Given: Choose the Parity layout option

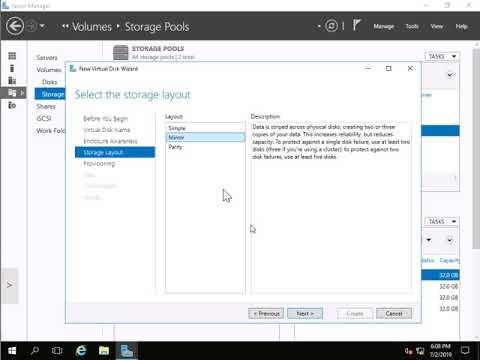Looking at the screenshot, I should coord(205,147).
